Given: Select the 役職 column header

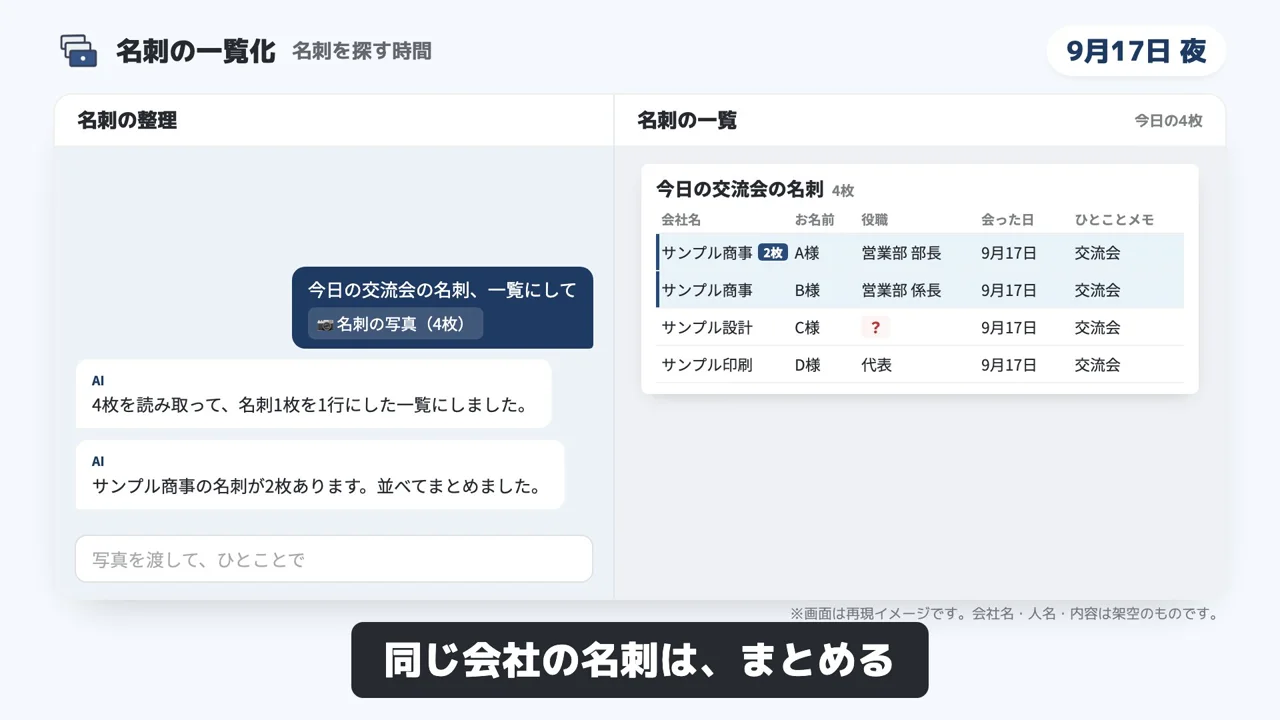Looking at the screenshot, I should click(874, 220).
